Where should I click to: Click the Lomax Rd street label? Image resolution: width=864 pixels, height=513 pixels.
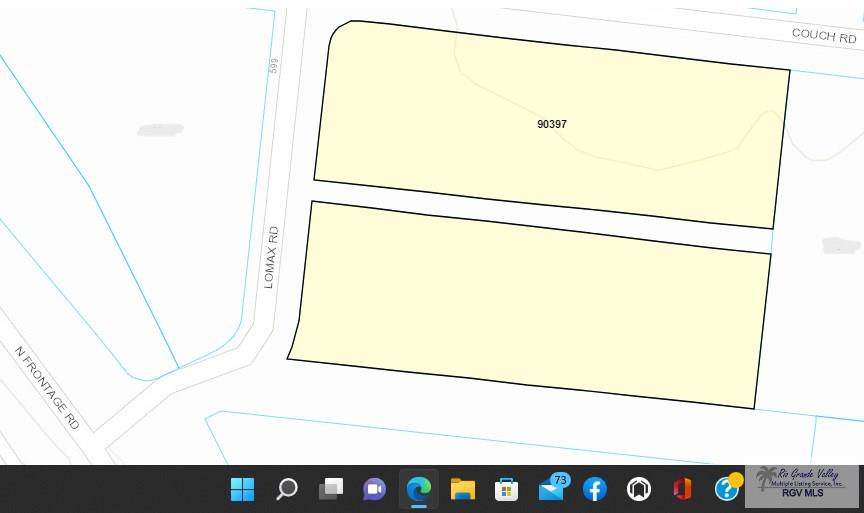[x=270, y=257]
